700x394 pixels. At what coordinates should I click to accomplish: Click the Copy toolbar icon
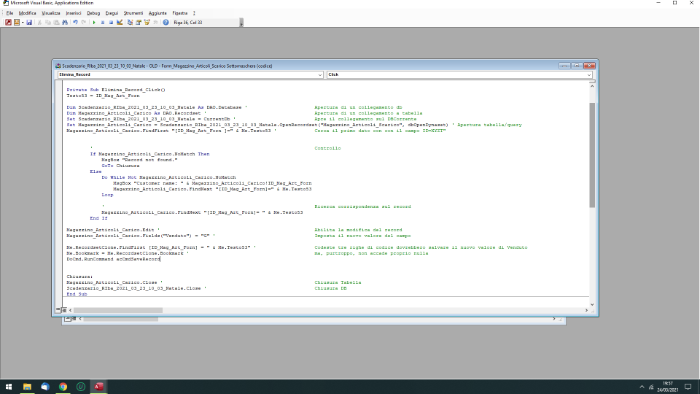[x=48, y=22]
